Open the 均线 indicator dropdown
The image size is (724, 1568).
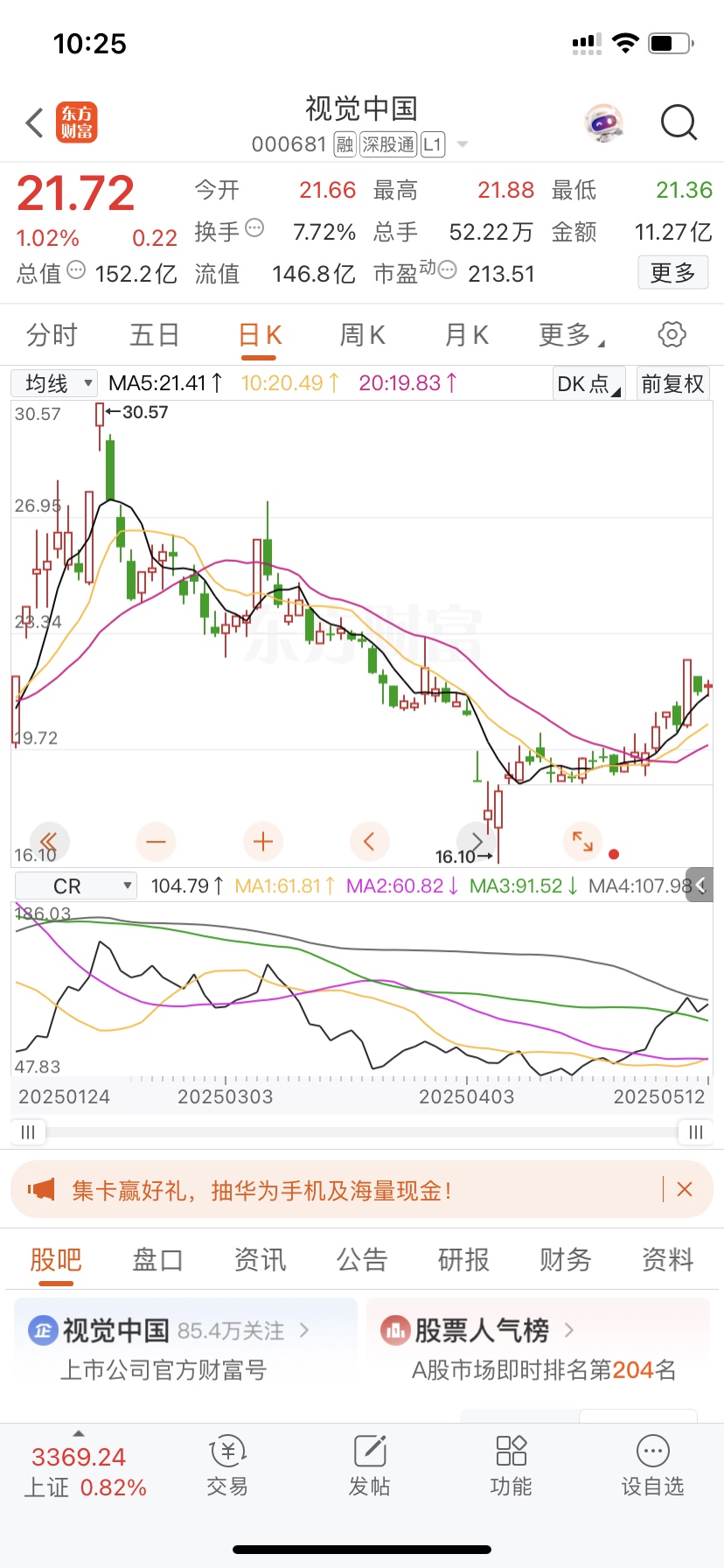[x=54, y=383]
